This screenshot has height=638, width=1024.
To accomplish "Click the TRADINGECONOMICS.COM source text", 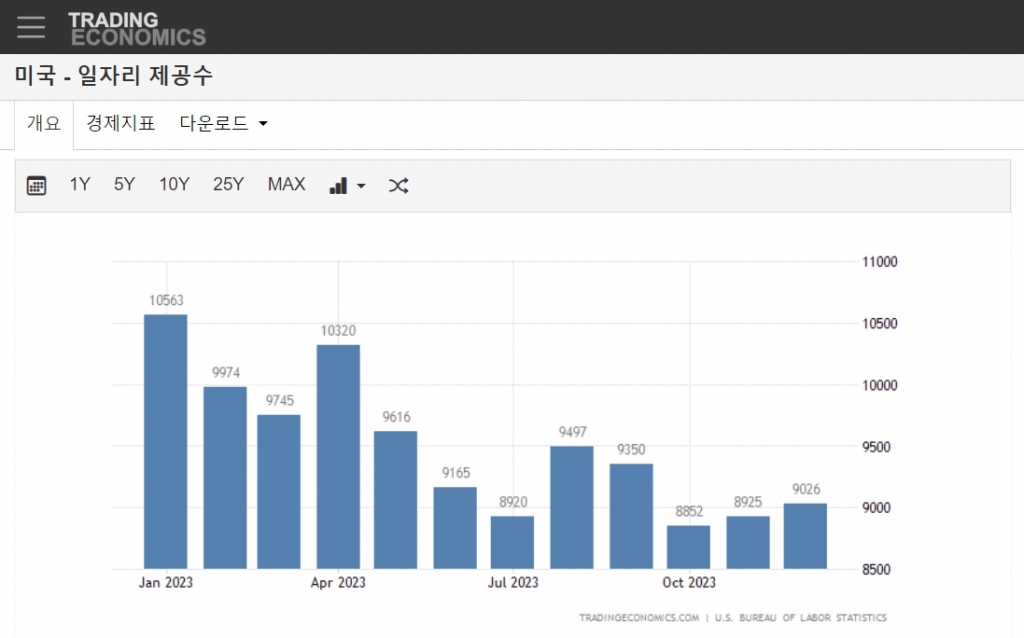I will point(639,618).
